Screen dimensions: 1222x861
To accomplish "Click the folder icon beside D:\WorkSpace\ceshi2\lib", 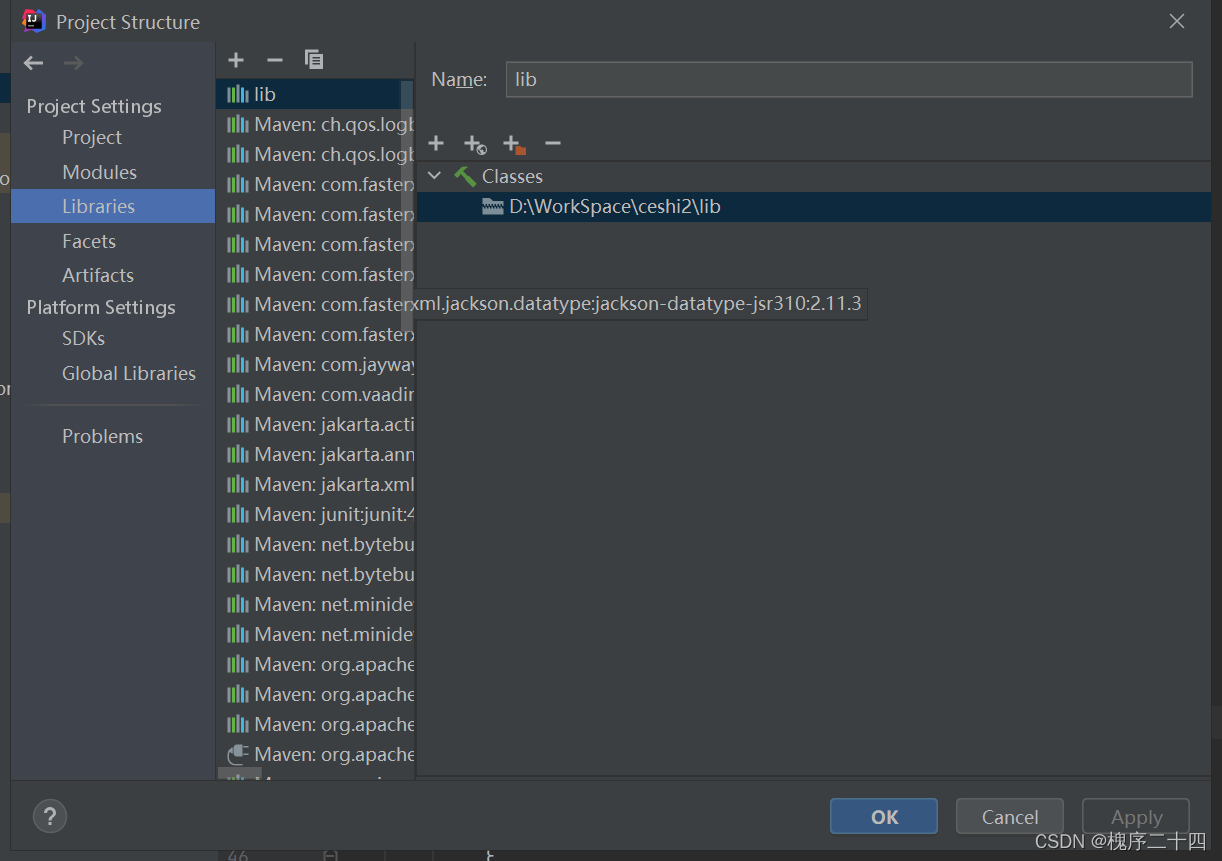I will 492,207.
